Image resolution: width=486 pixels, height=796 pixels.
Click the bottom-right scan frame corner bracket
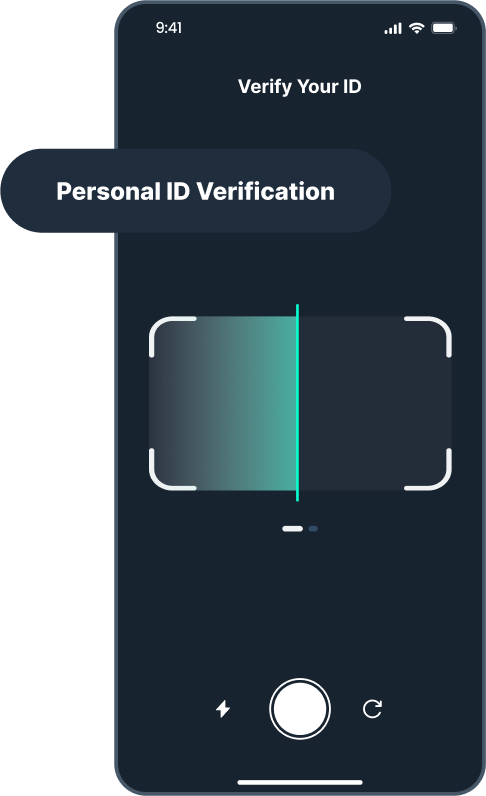tap(428, 470)
